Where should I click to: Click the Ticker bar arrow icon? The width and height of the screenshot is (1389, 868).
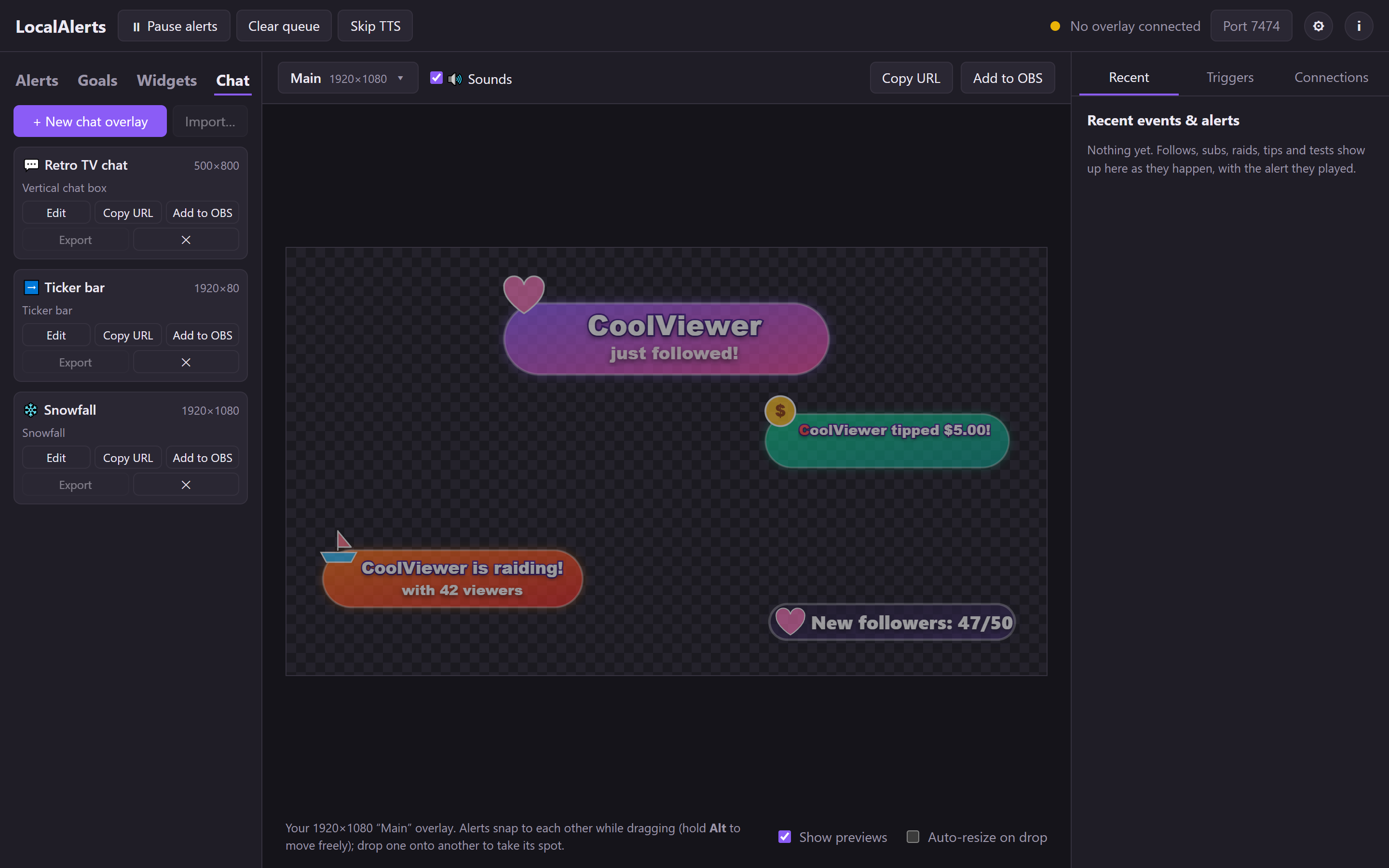click(31, 287)
